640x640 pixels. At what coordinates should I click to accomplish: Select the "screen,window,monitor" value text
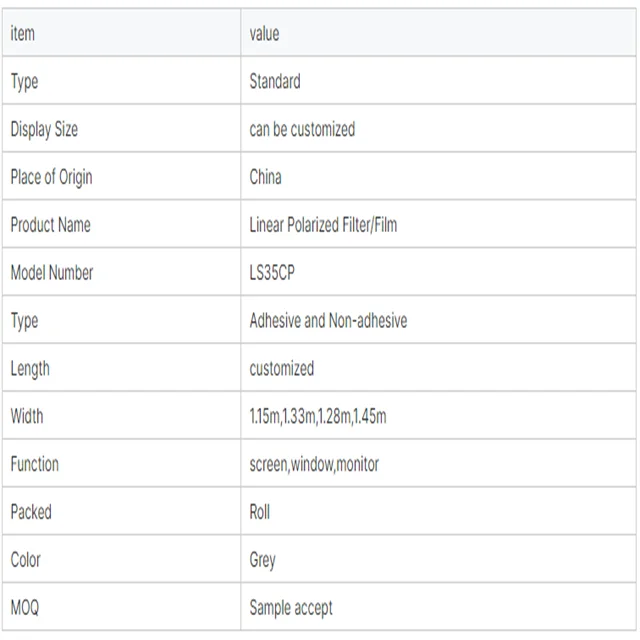314,464
